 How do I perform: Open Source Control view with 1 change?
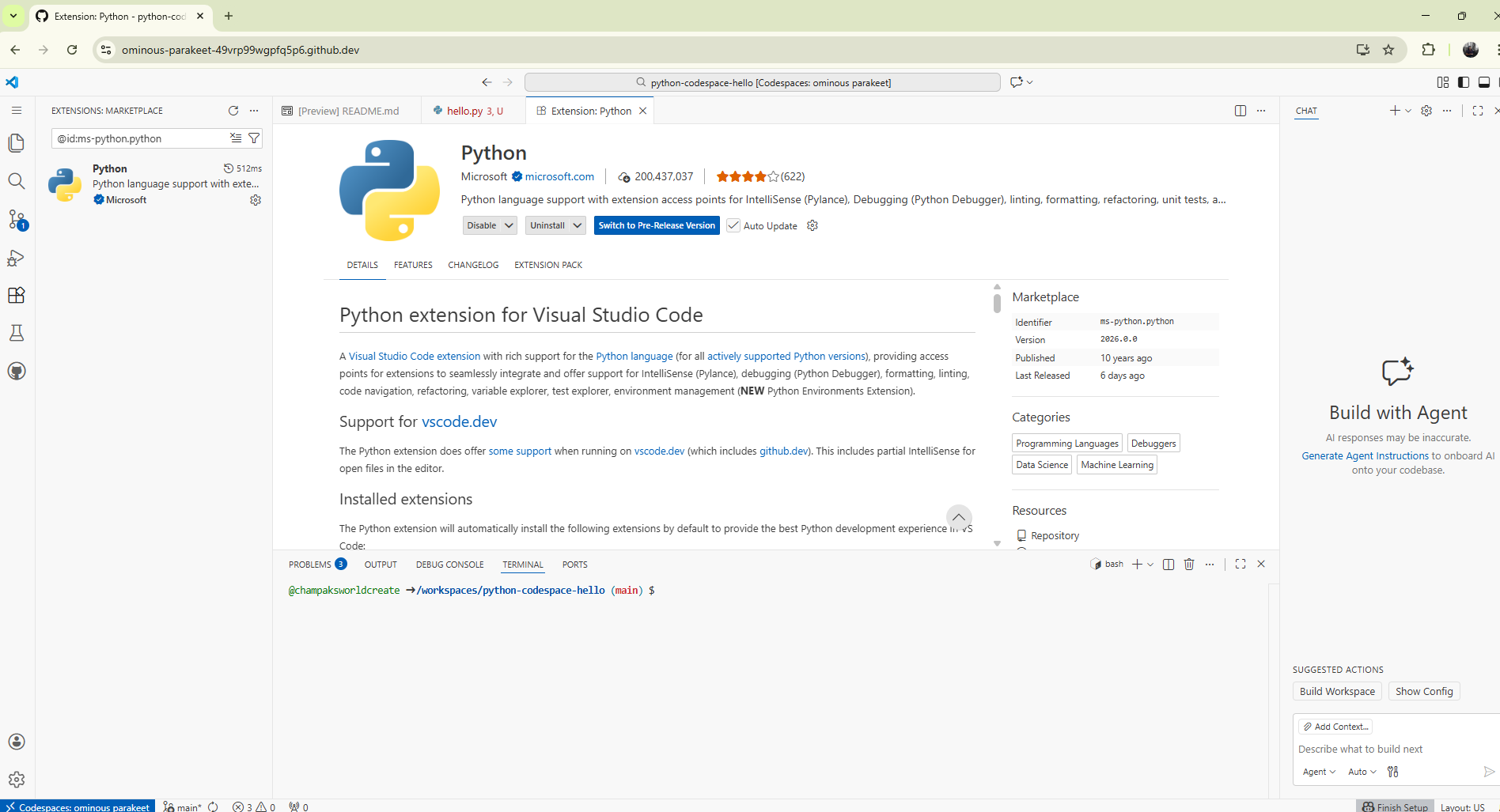click(x=17, y=219)
